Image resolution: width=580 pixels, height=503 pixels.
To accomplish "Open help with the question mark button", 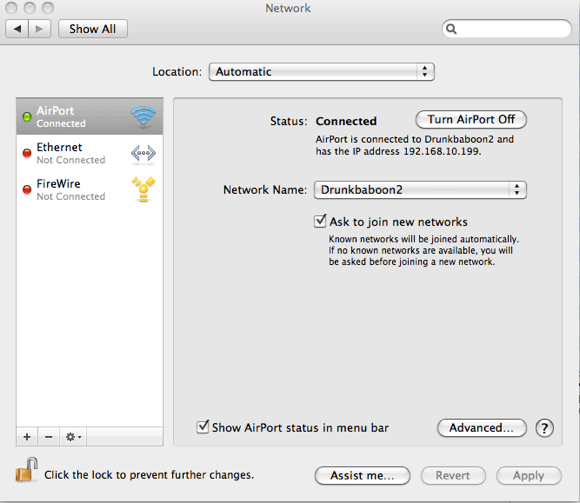I will tap(544, 428).
